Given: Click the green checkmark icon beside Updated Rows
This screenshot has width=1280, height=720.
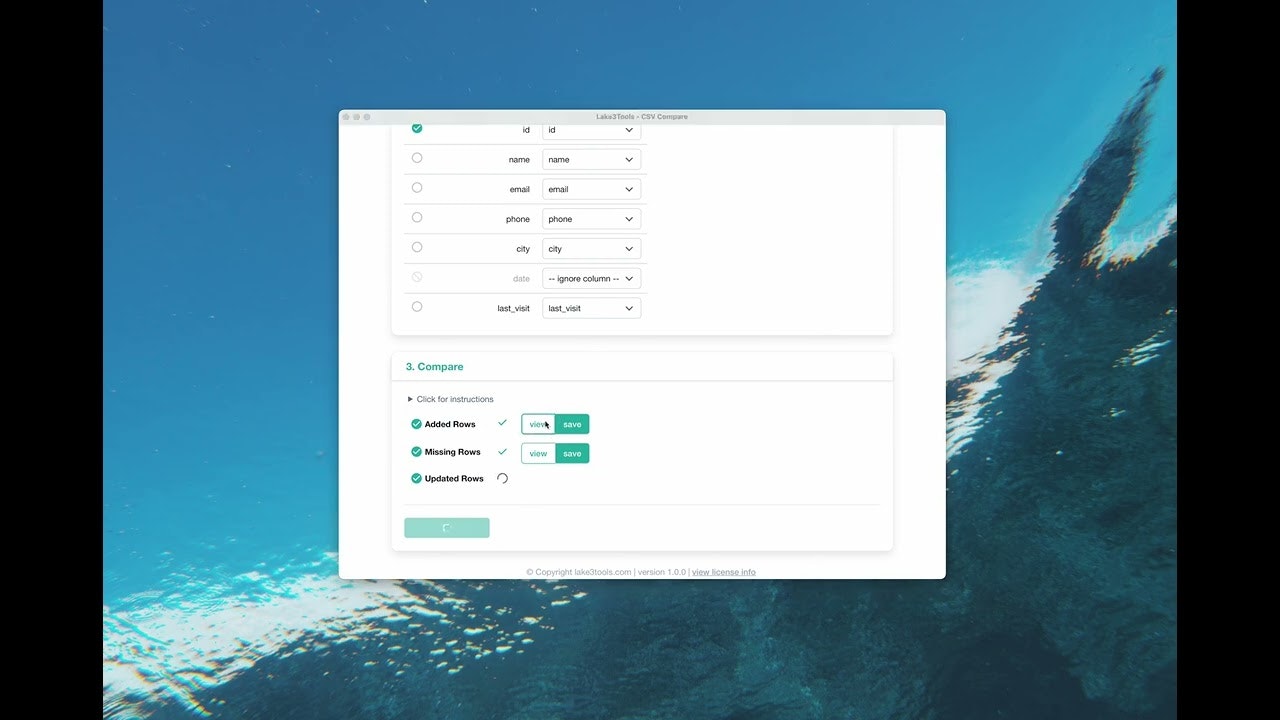Looking at the screenshot, I should 417,478.
